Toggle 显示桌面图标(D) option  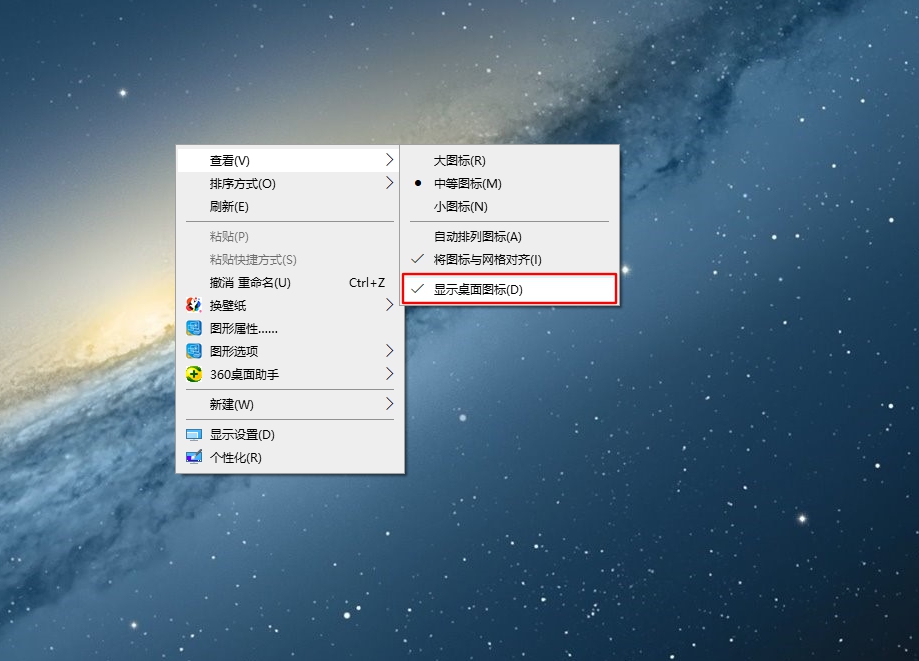tap(509, 289)
